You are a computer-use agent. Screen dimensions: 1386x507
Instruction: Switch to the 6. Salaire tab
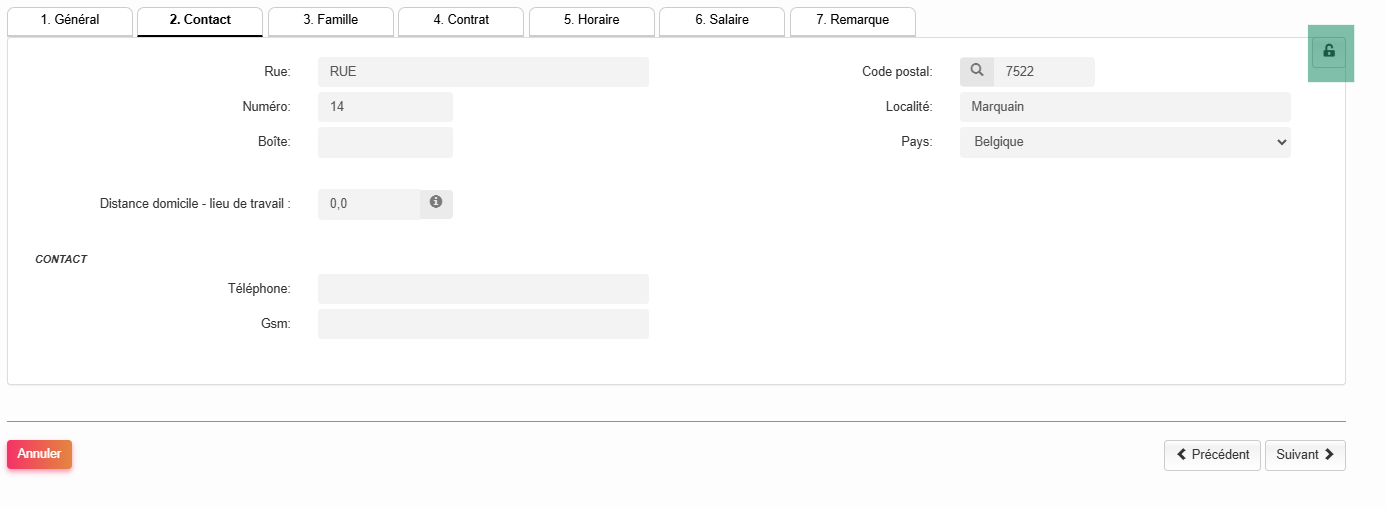click(722, 20)
